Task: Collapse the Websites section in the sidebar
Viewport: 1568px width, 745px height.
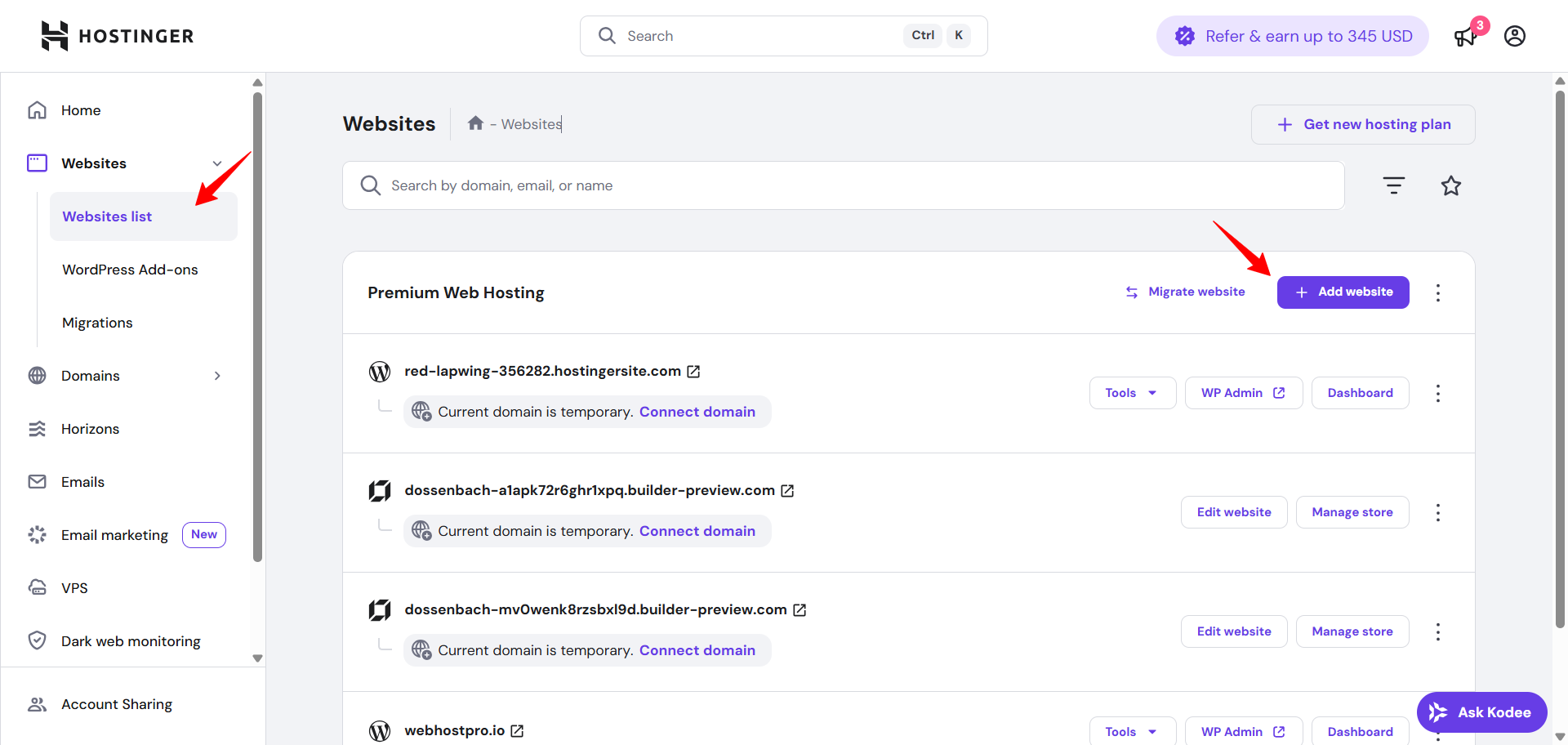Action: point(217,163)
